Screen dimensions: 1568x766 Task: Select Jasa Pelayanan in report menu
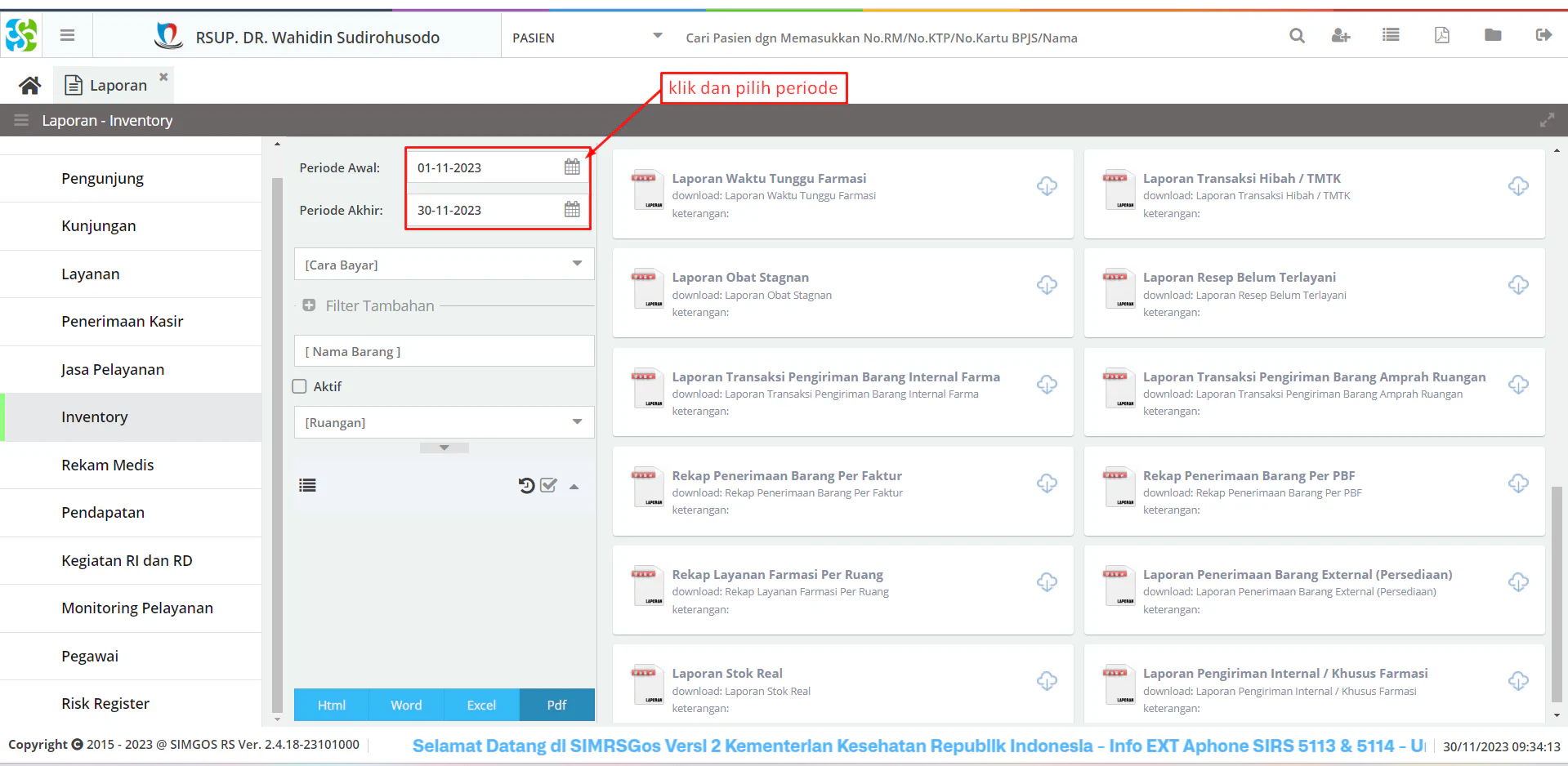(131, 370)
